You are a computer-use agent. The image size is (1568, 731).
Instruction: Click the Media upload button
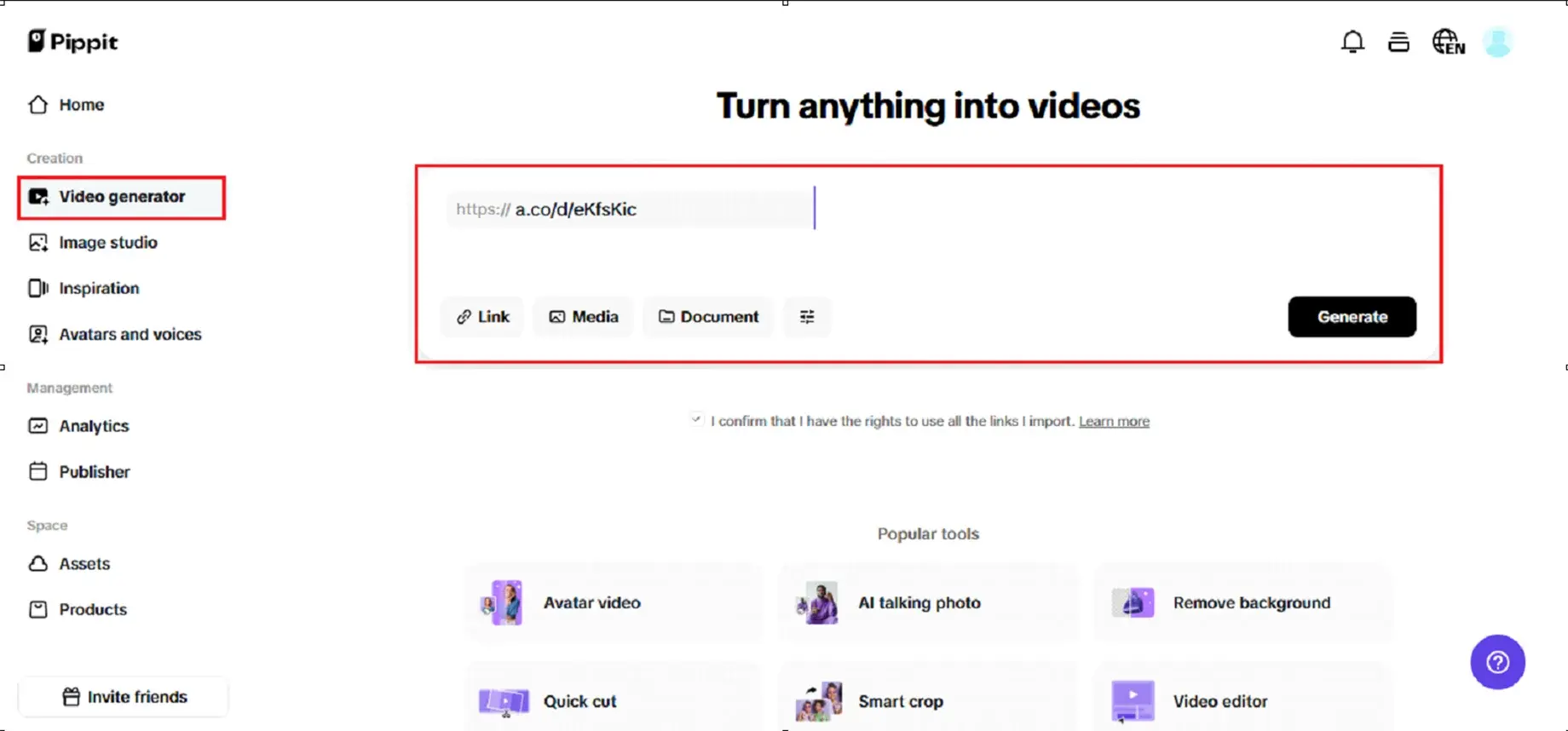click(x=584, y=317)
